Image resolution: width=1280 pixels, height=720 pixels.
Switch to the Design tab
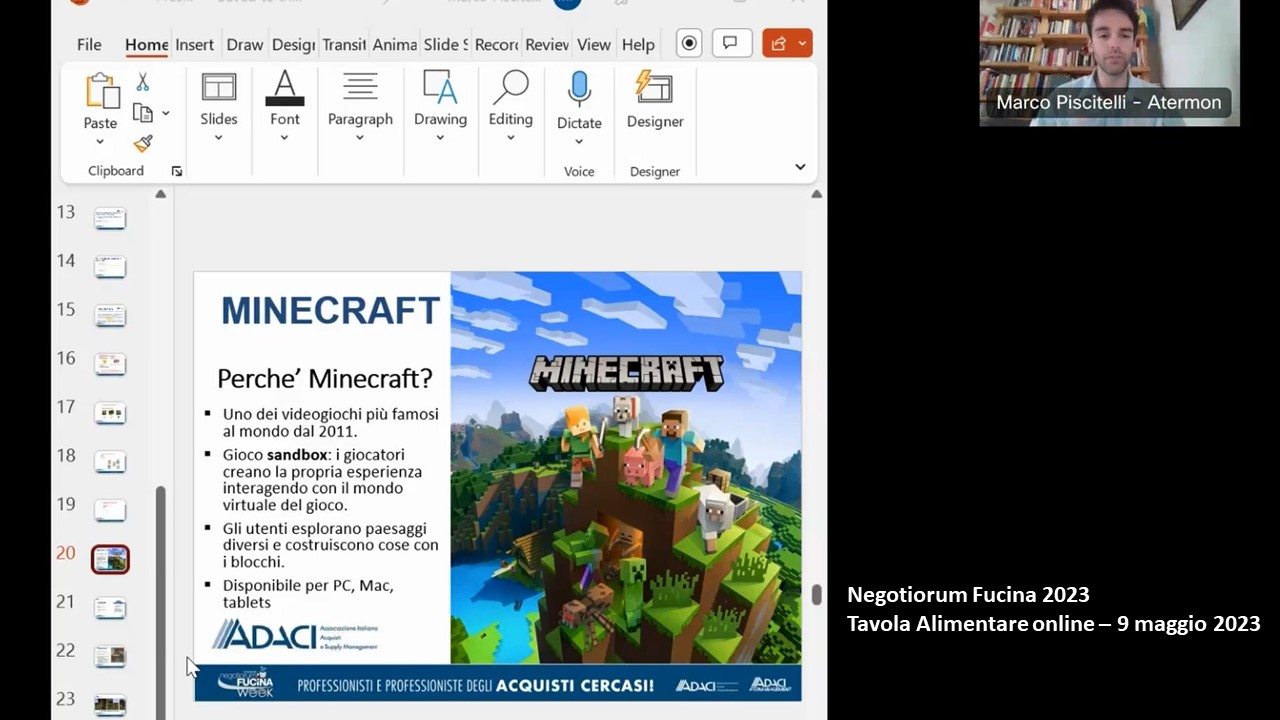click(x=293, y=44)
